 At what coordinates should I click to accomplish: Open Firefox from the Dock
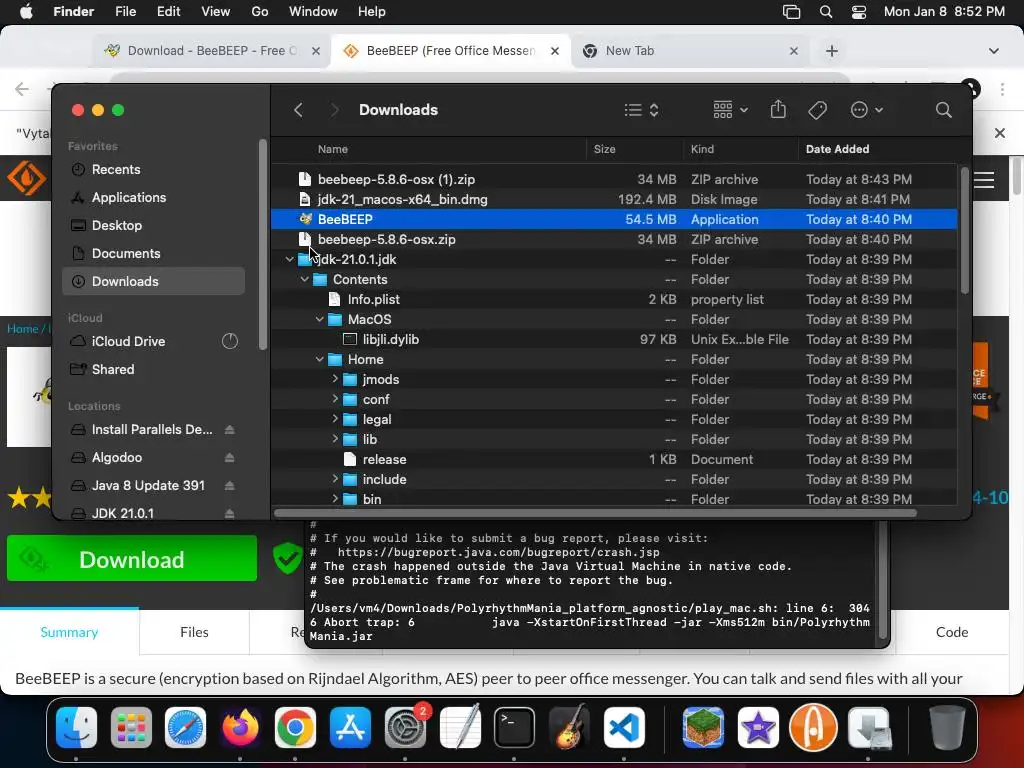240,728
